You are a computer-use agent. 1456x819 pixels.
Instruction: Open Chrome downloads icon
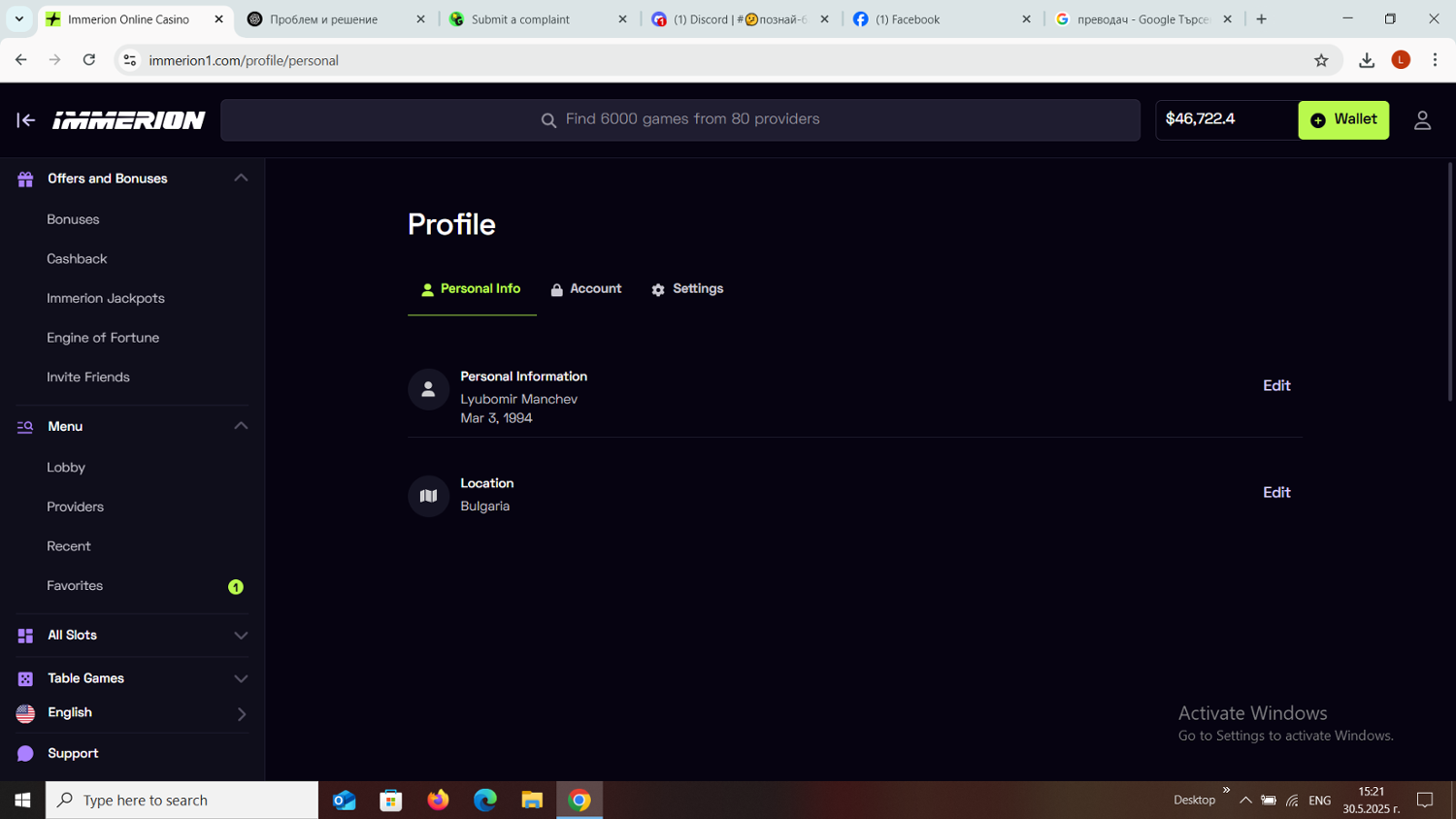(x=1367, y=60)
